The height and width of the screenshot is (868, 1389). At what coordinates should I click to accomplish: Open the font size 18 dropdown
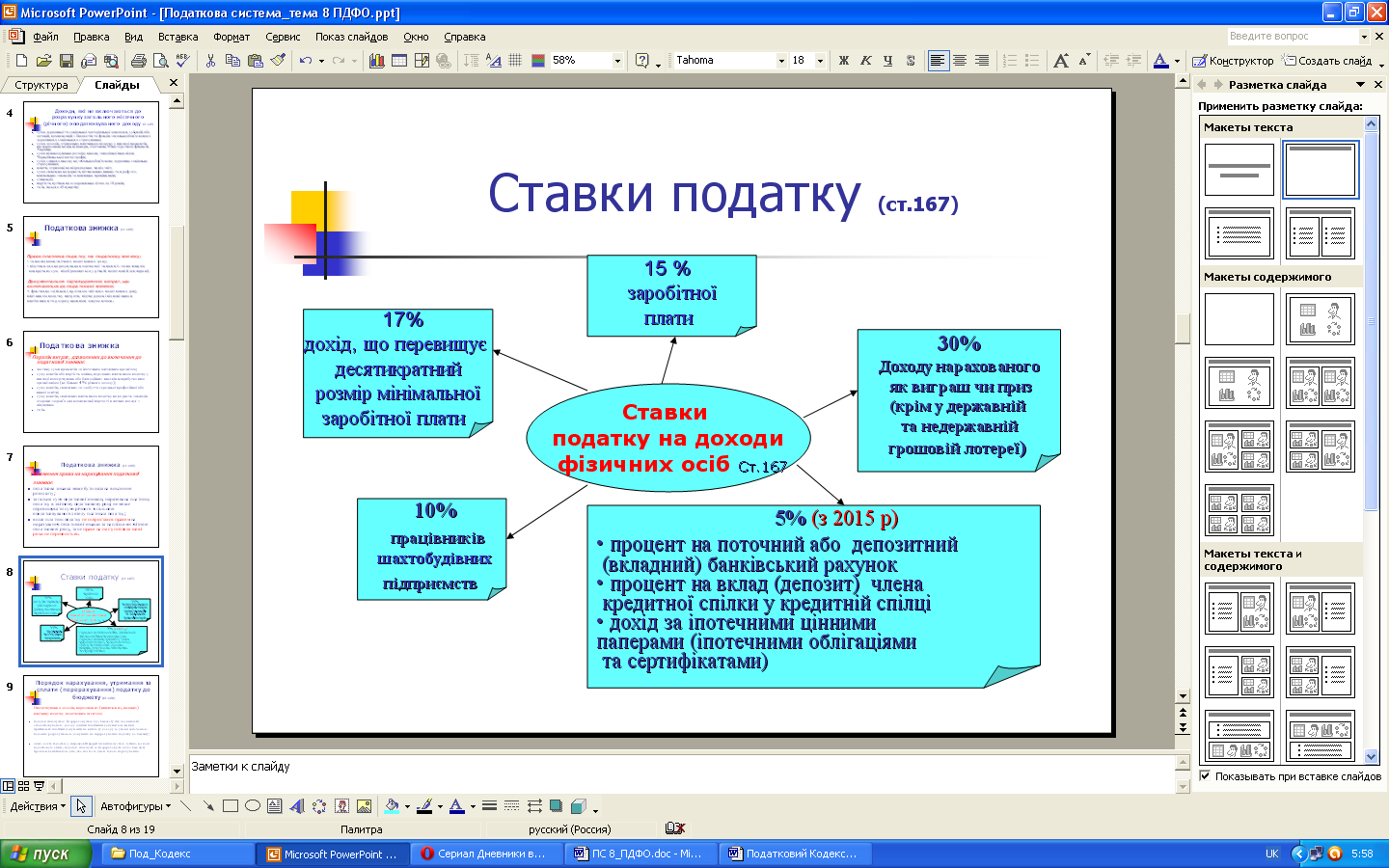[x=820, y=60]
